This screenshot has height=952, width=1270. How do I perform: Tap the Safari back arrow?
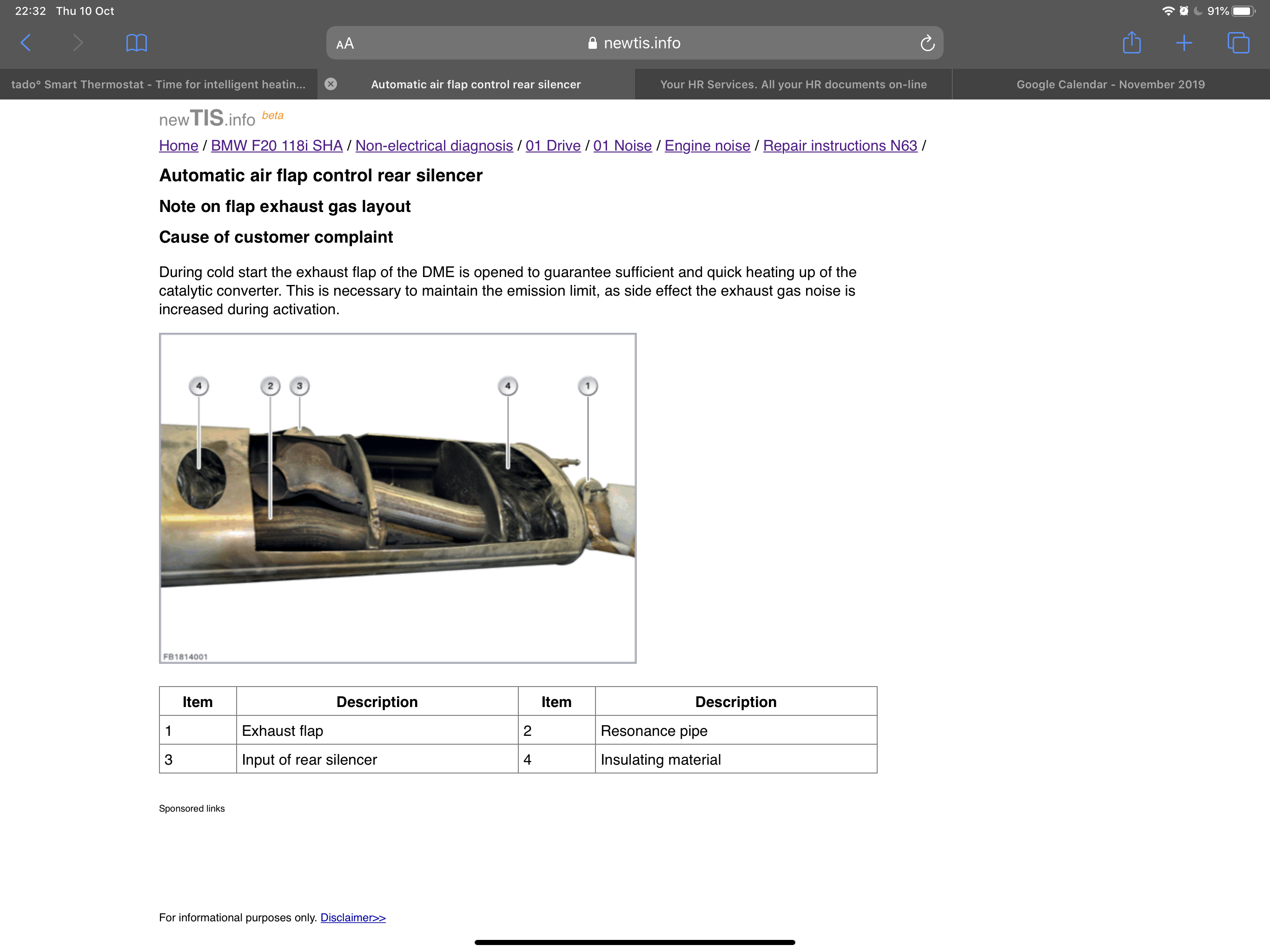[26, 43]
